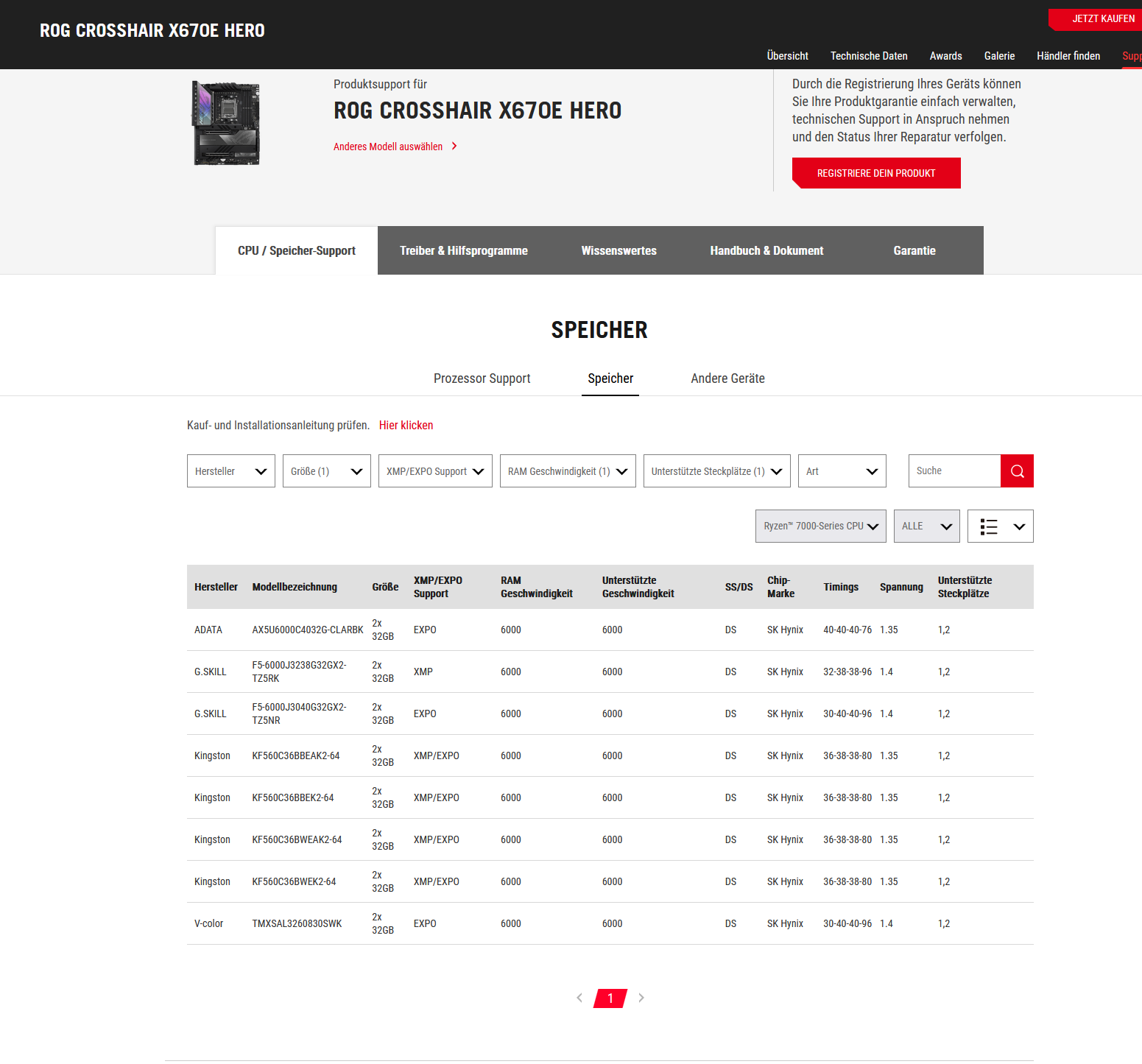Click model KF560C36BBEAK2-64 cell
This screenshot has height=1064, width=1142.
click(x=296, y=756)
